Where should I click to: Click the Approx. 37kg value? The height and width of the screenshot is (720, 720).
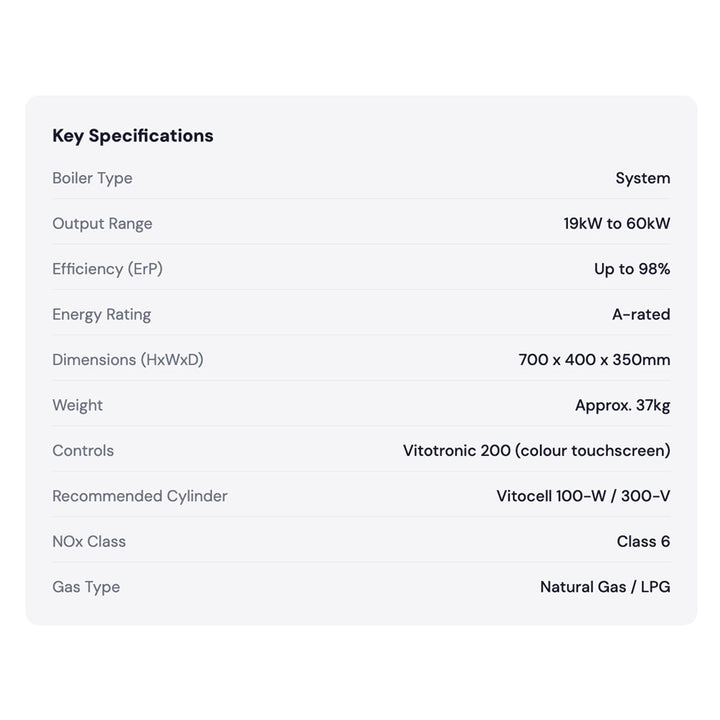pyautogui.click(x=623, y=405)
